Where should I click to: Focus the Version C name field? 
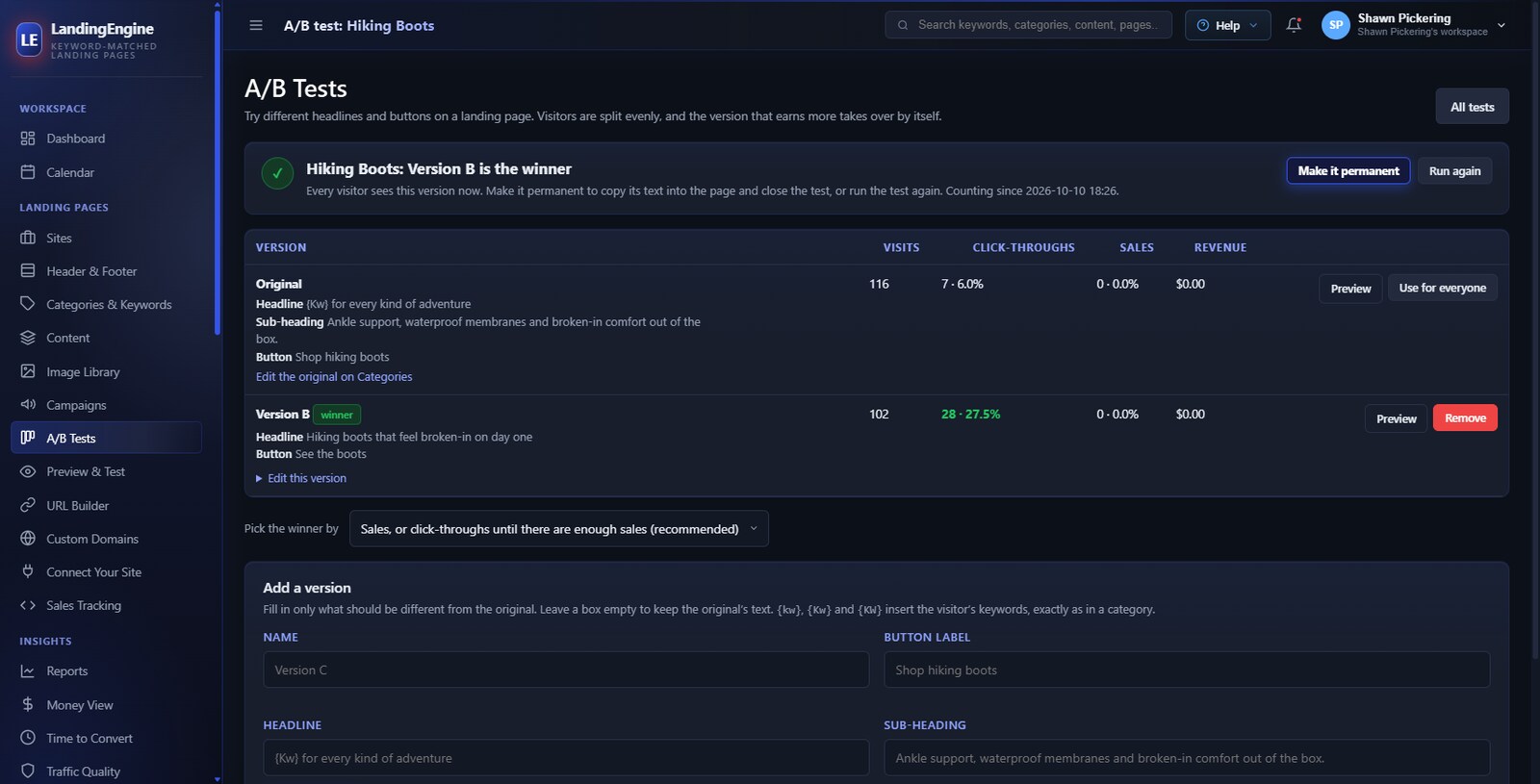[x=566, y=670]
